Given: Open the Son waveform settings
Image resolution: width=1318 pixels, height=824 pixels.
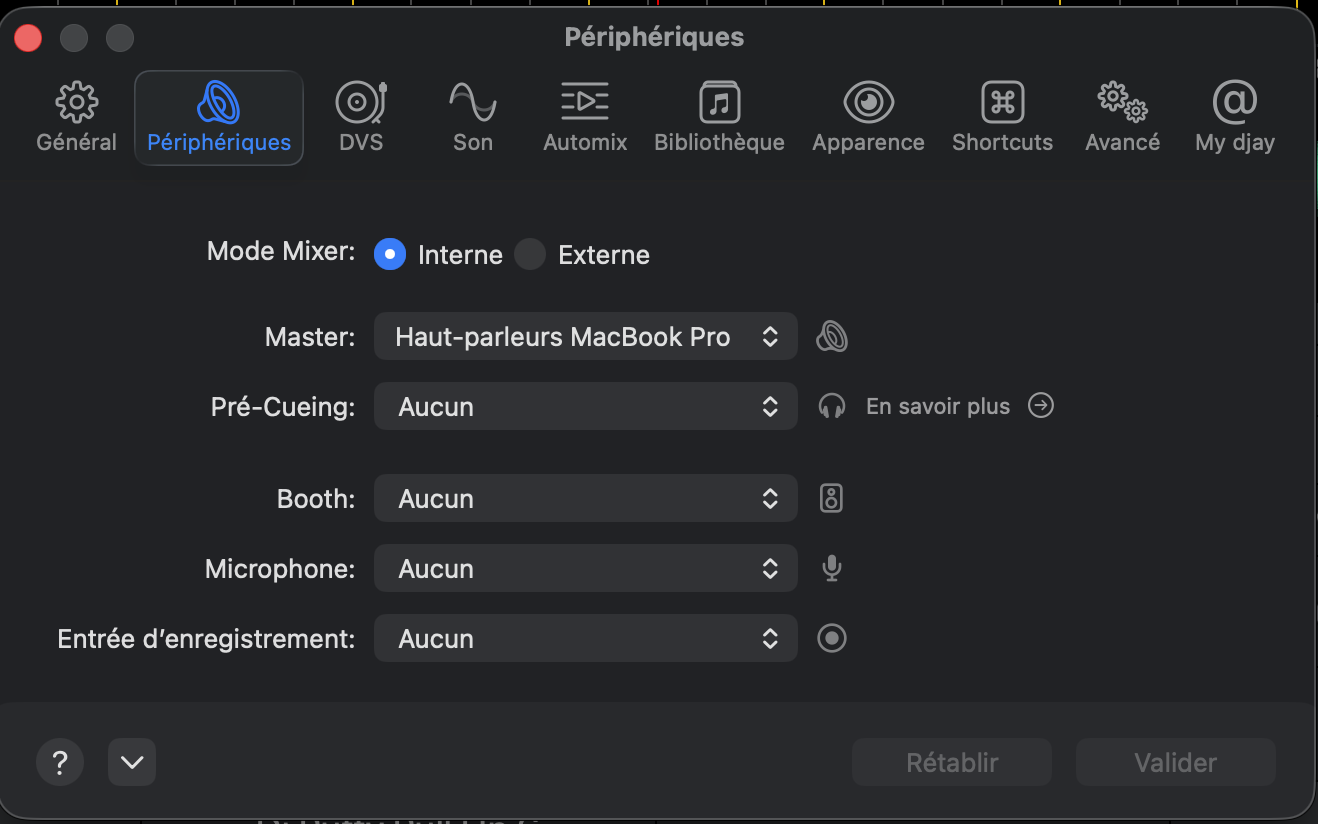Looking at the screenshot, I should pos(472,117).
